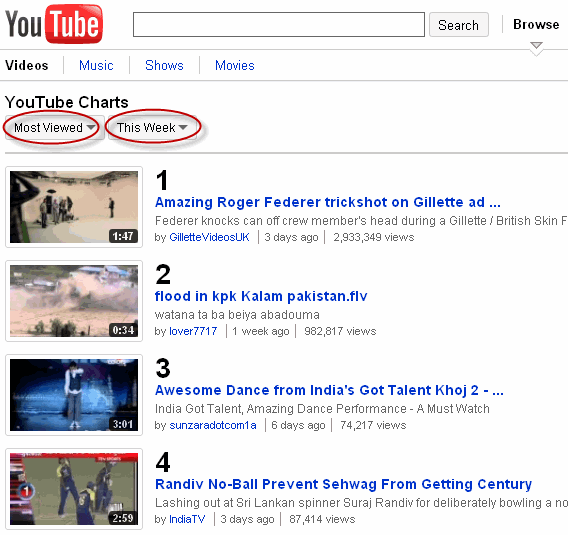Open flood in kpk Kalam pakistan.flv link
The image size is (568, 535).
(x=261, y=296)
